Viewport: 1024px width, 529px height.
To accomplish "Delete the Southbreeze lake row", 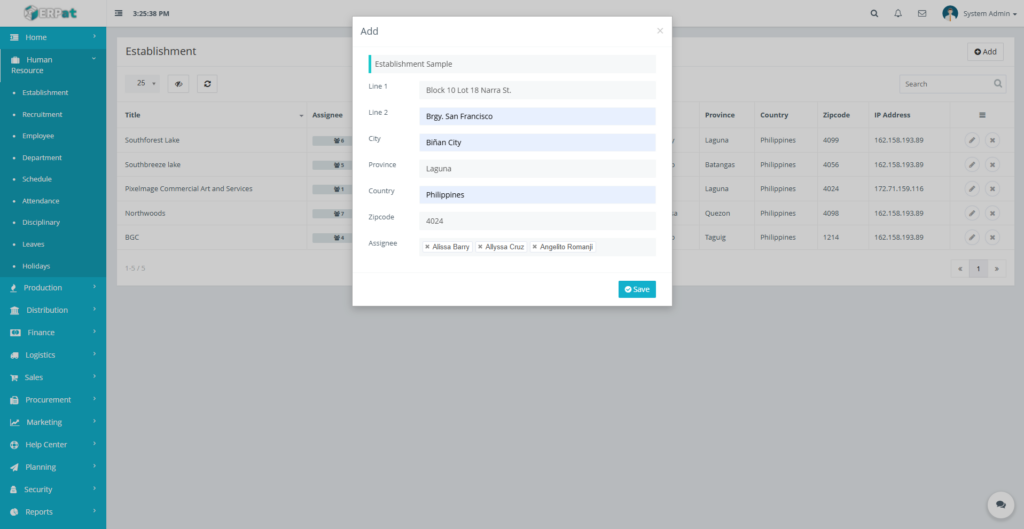I will point(992,165).
